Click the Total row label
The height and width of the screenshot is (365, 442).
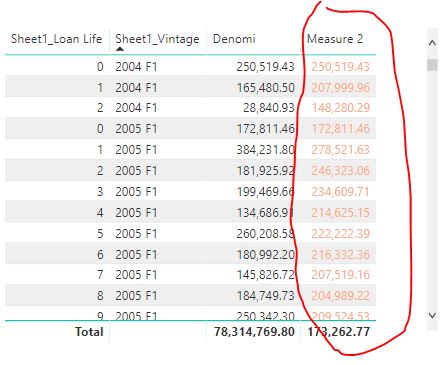89,332
